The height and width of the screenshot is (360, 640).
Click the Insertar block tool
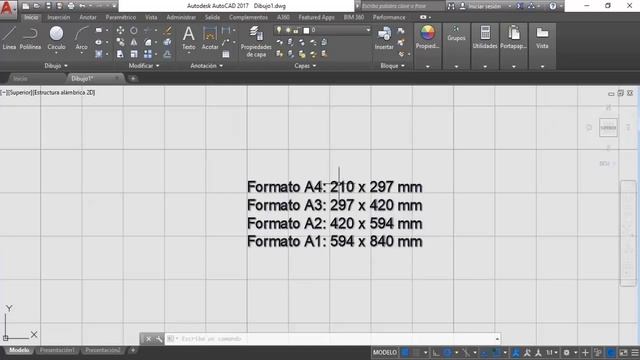coord(384,38)
